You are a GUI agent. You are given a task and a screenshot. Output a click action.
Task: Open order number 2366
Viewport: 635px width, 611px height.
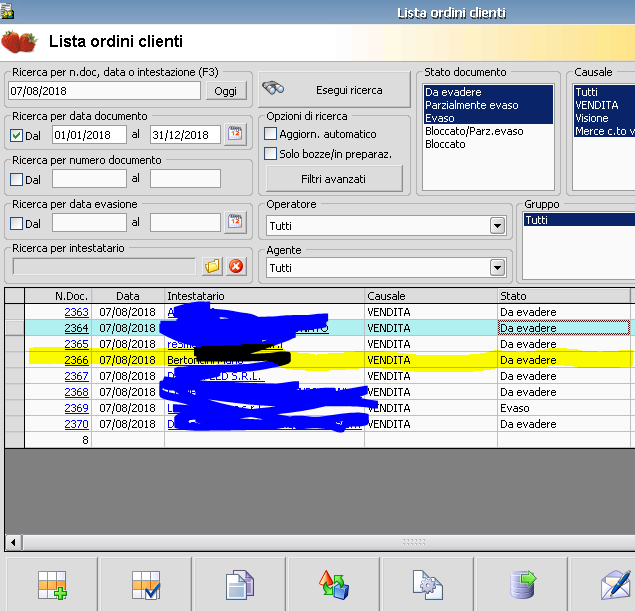click(x=76, y=360)
